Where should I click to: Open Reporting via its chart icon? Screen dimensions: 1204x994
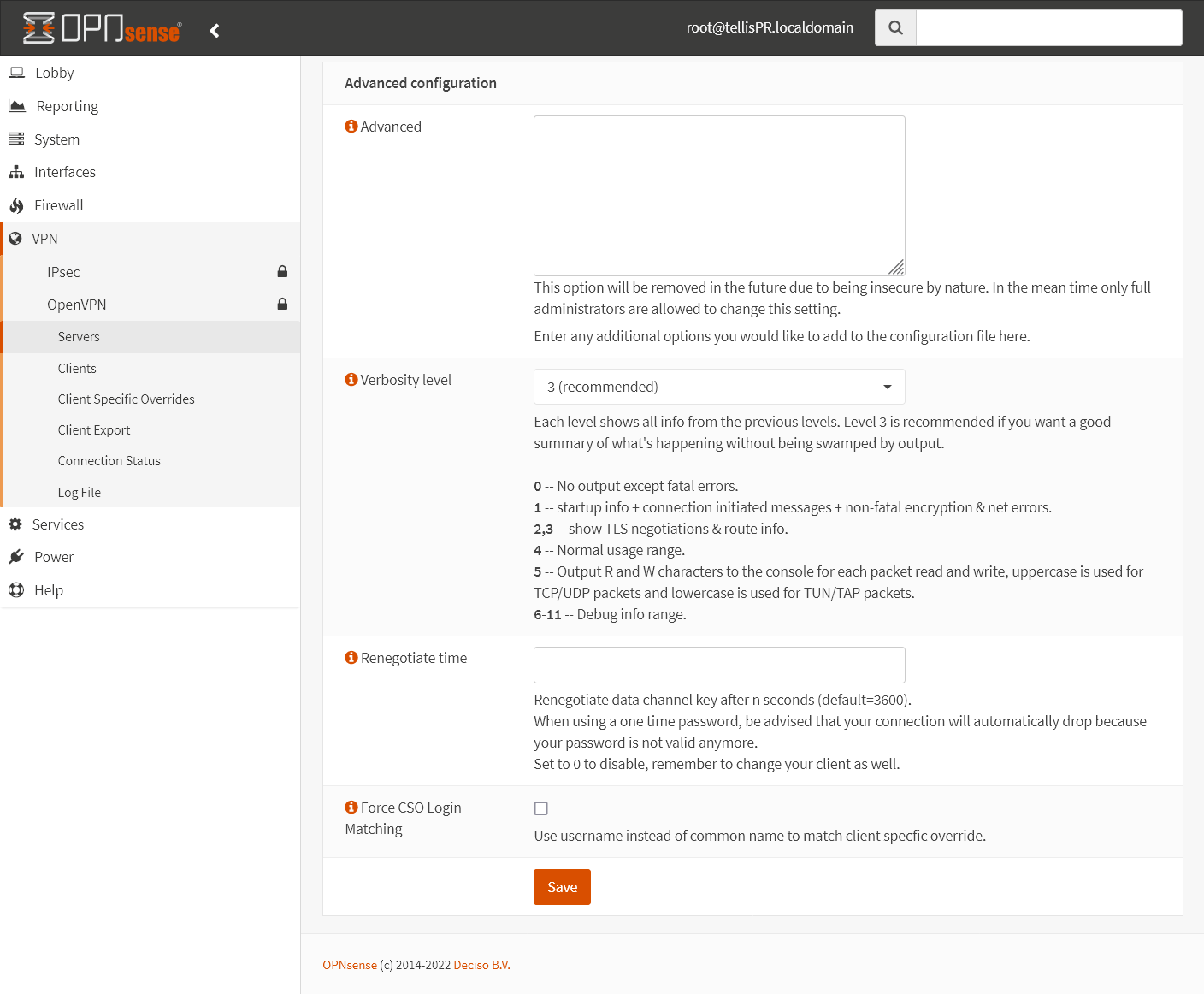pyautogui.click(x=17, y=105)
